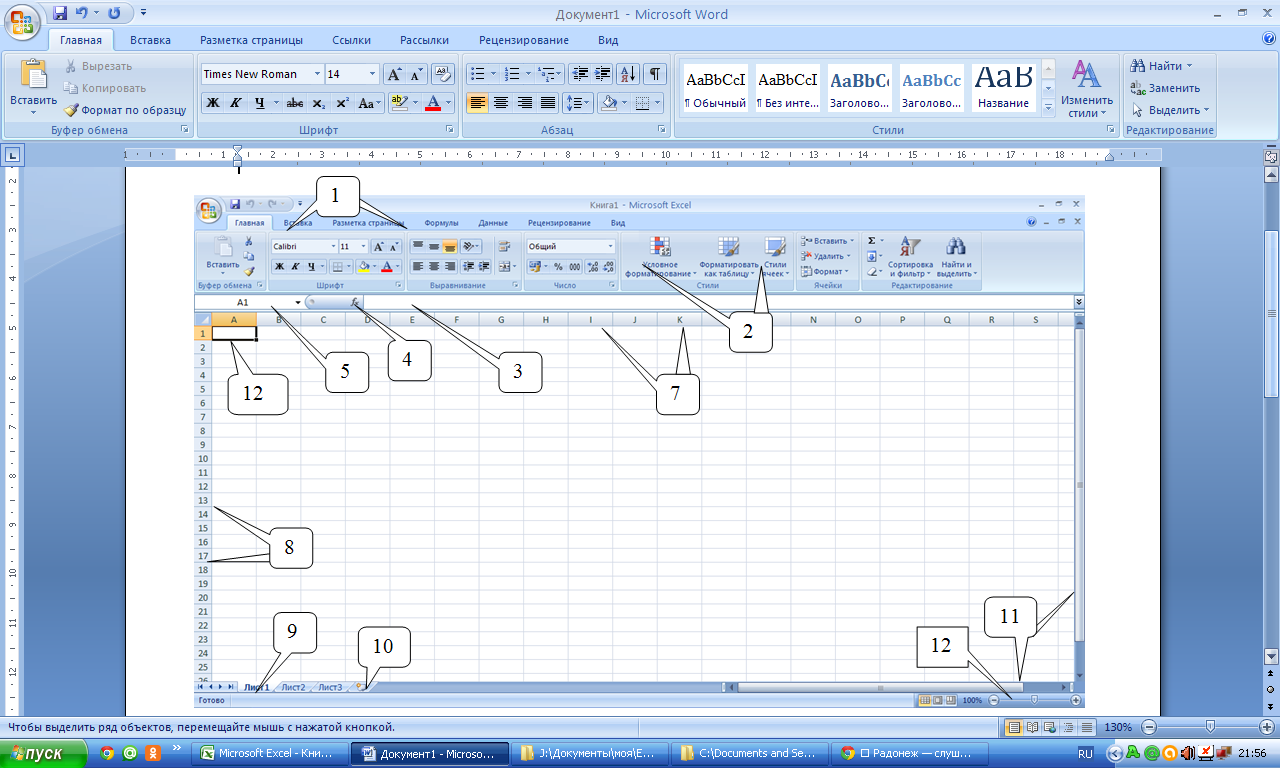Click the Вставить paste icon
1280x768 pixels.
click(x=34, y=74)
